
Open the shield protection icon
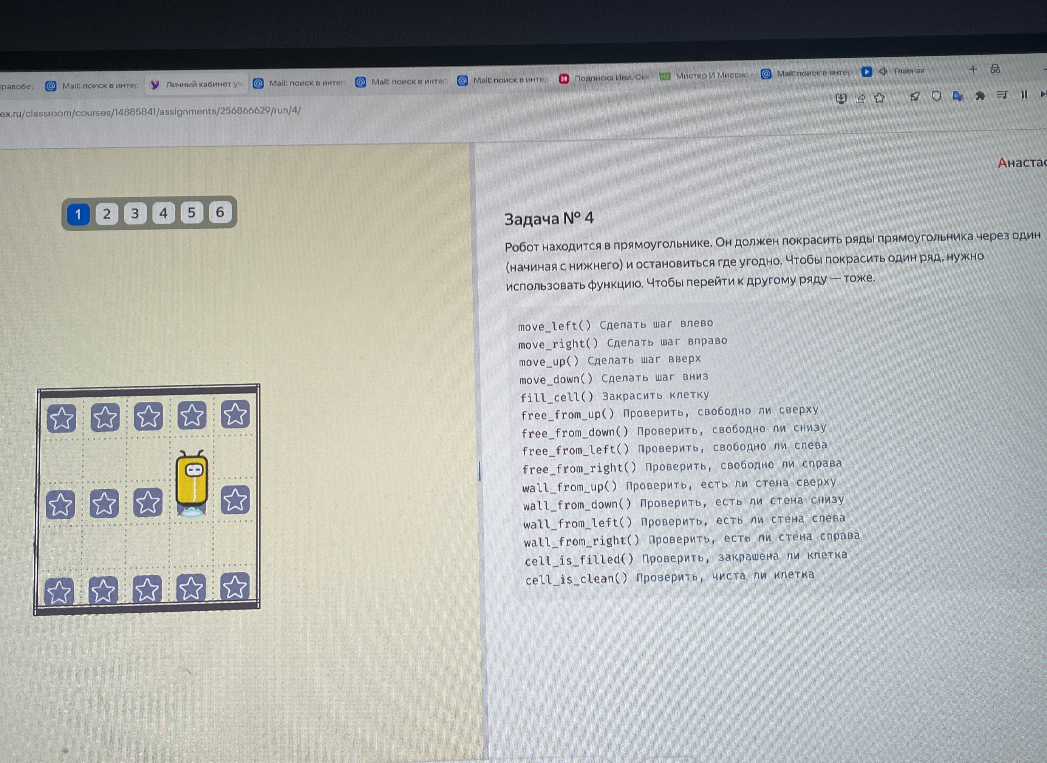[x=937, y=96]
